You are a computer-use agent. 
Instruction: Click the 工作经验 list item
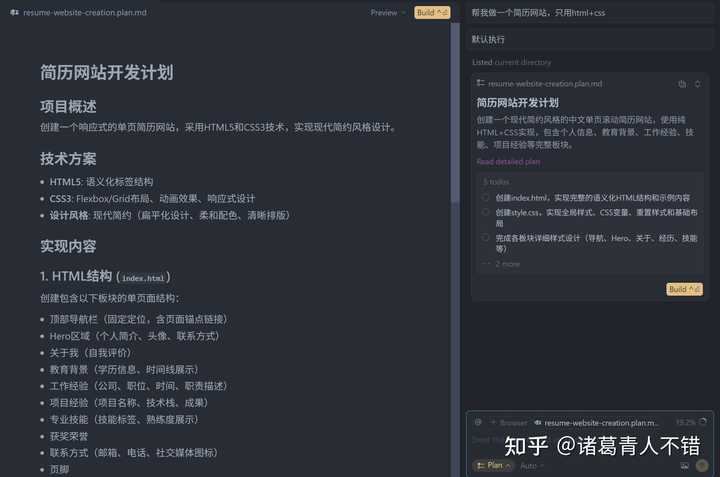tap(138, 386)
